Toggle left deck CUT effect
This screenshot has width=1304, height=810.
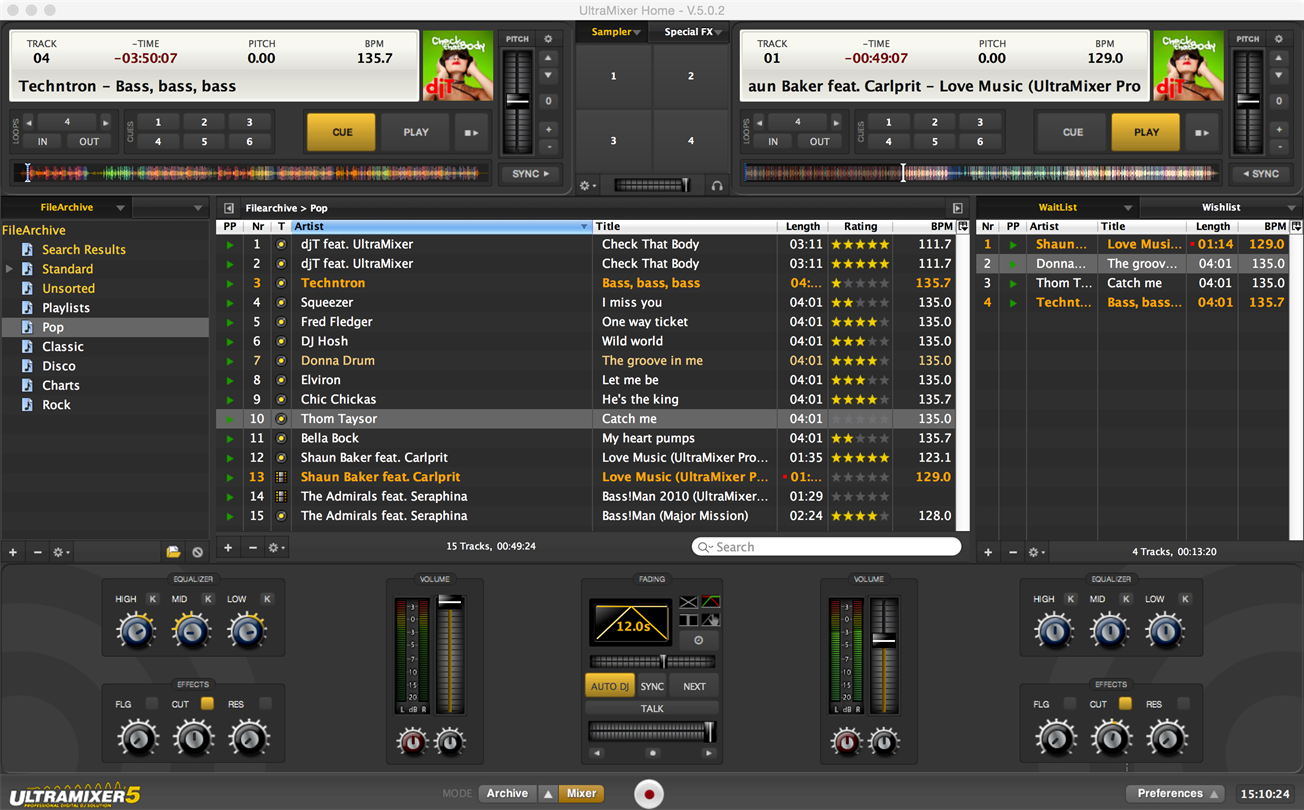207,704
